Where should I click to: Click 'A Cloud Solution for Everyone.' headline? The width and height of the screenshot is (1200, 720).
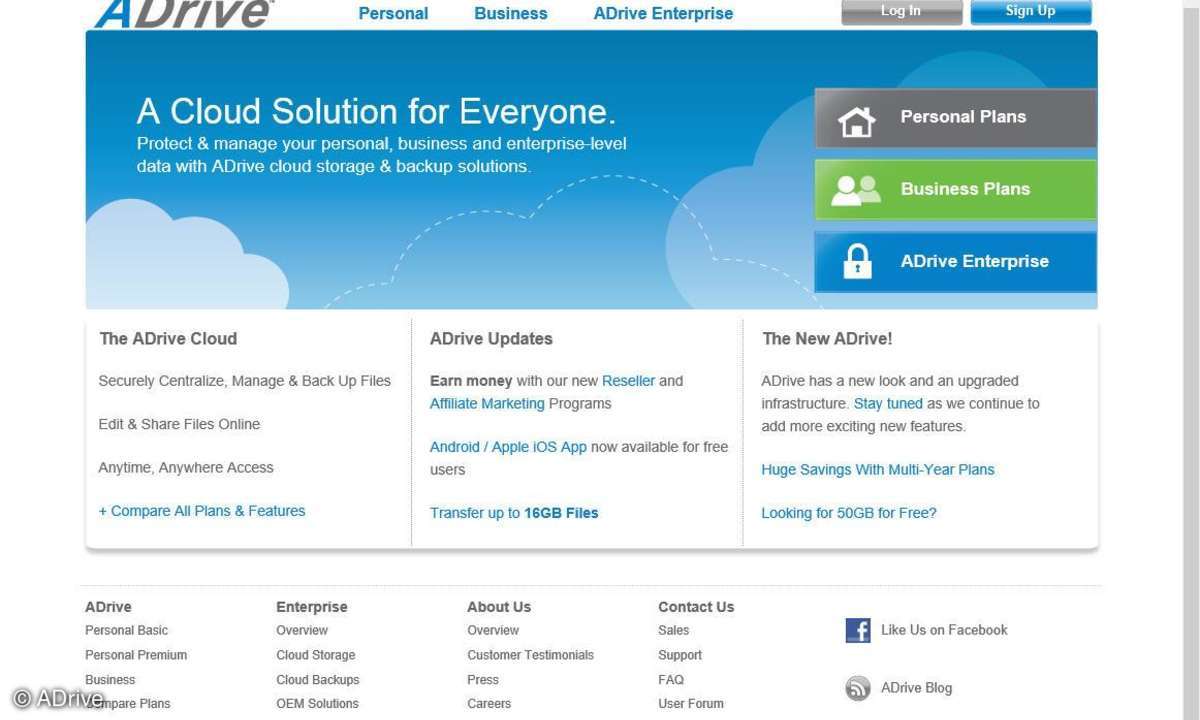(376, 111)
